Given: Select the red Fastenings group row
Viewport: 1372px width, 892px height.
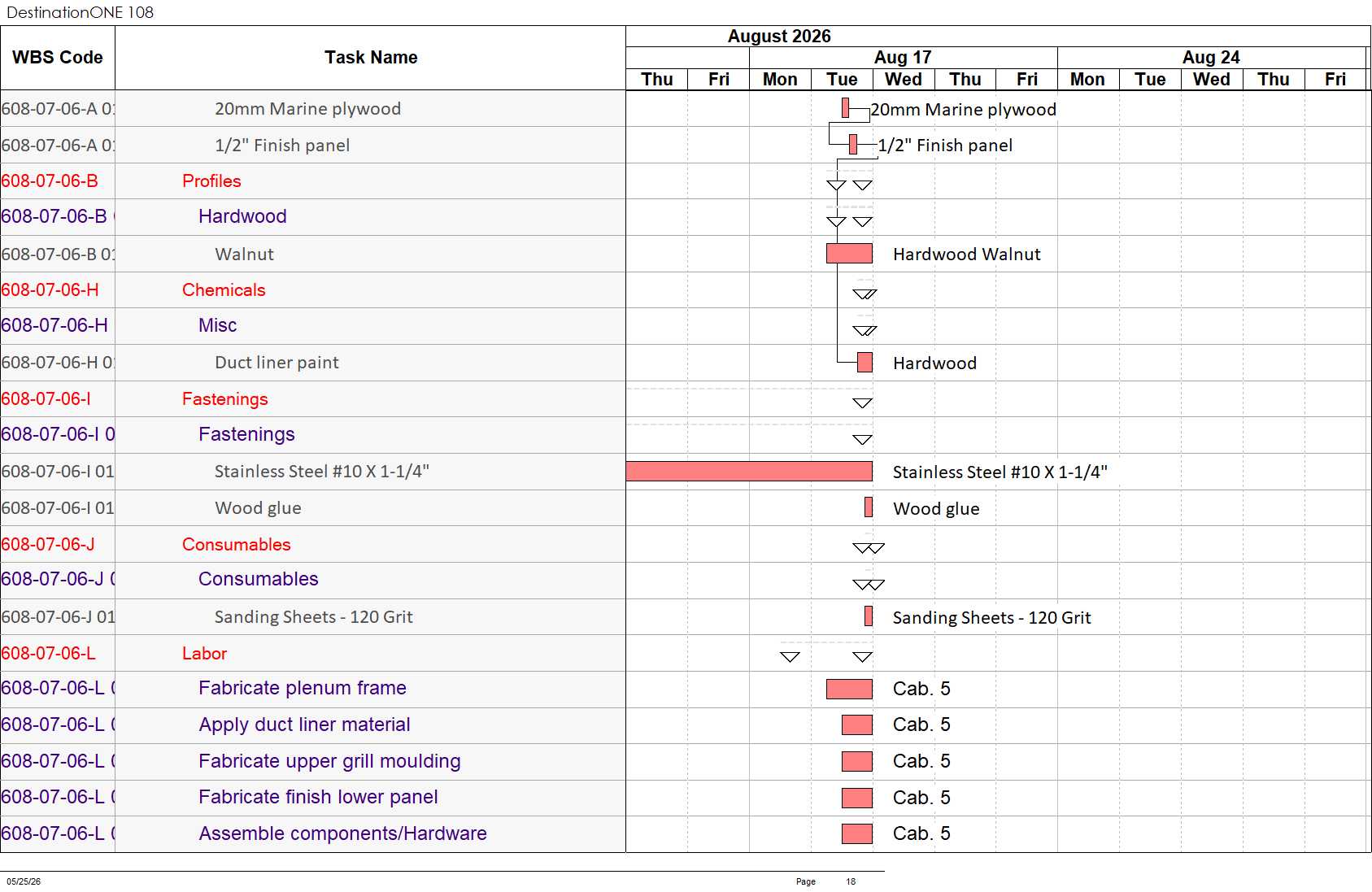Looking at the screenshot, I should (x=313, y=399).
